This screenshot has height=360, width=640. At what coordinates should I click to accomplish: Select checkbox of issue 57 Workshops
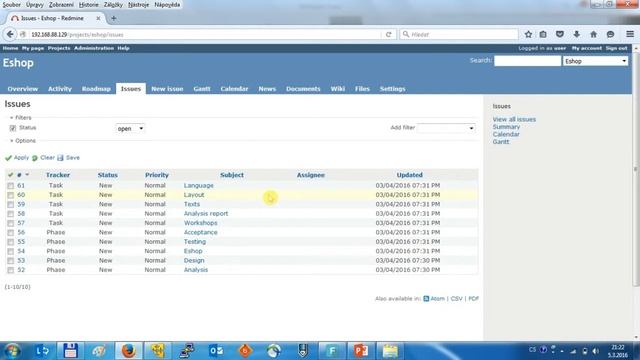tap(11, 223)
